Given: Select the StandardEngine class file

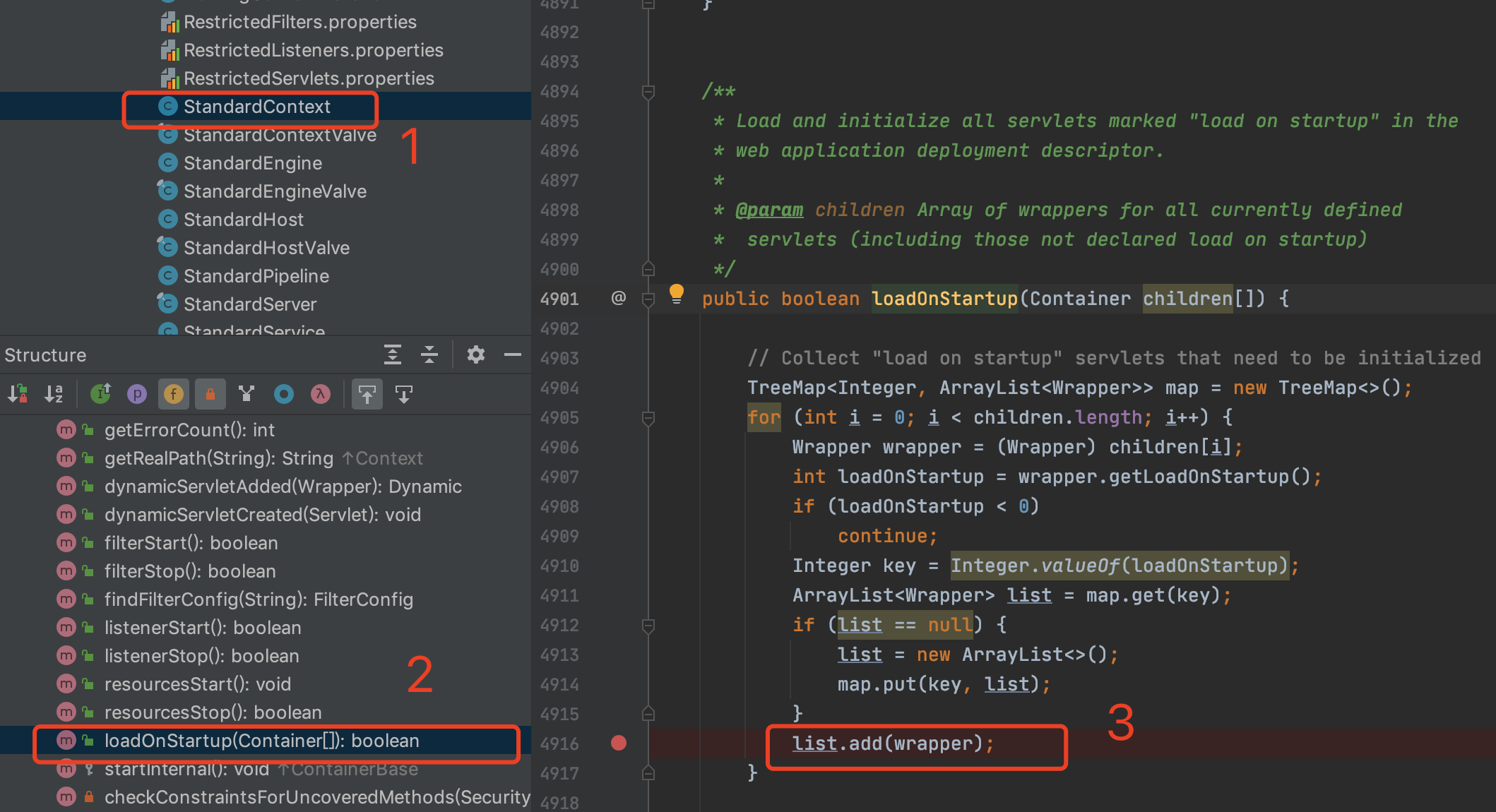Looking at the screenshot, I should tap(252, 163).
